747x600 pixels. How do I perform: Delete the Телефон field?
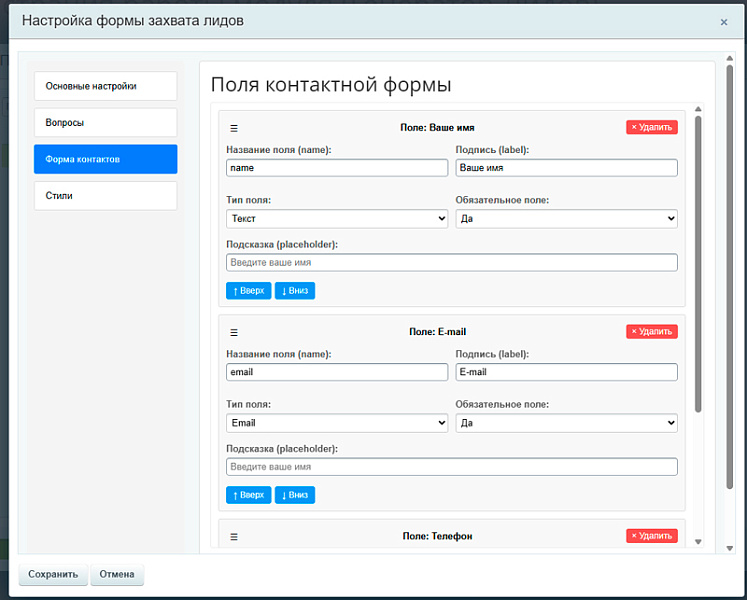coord(651,536)
